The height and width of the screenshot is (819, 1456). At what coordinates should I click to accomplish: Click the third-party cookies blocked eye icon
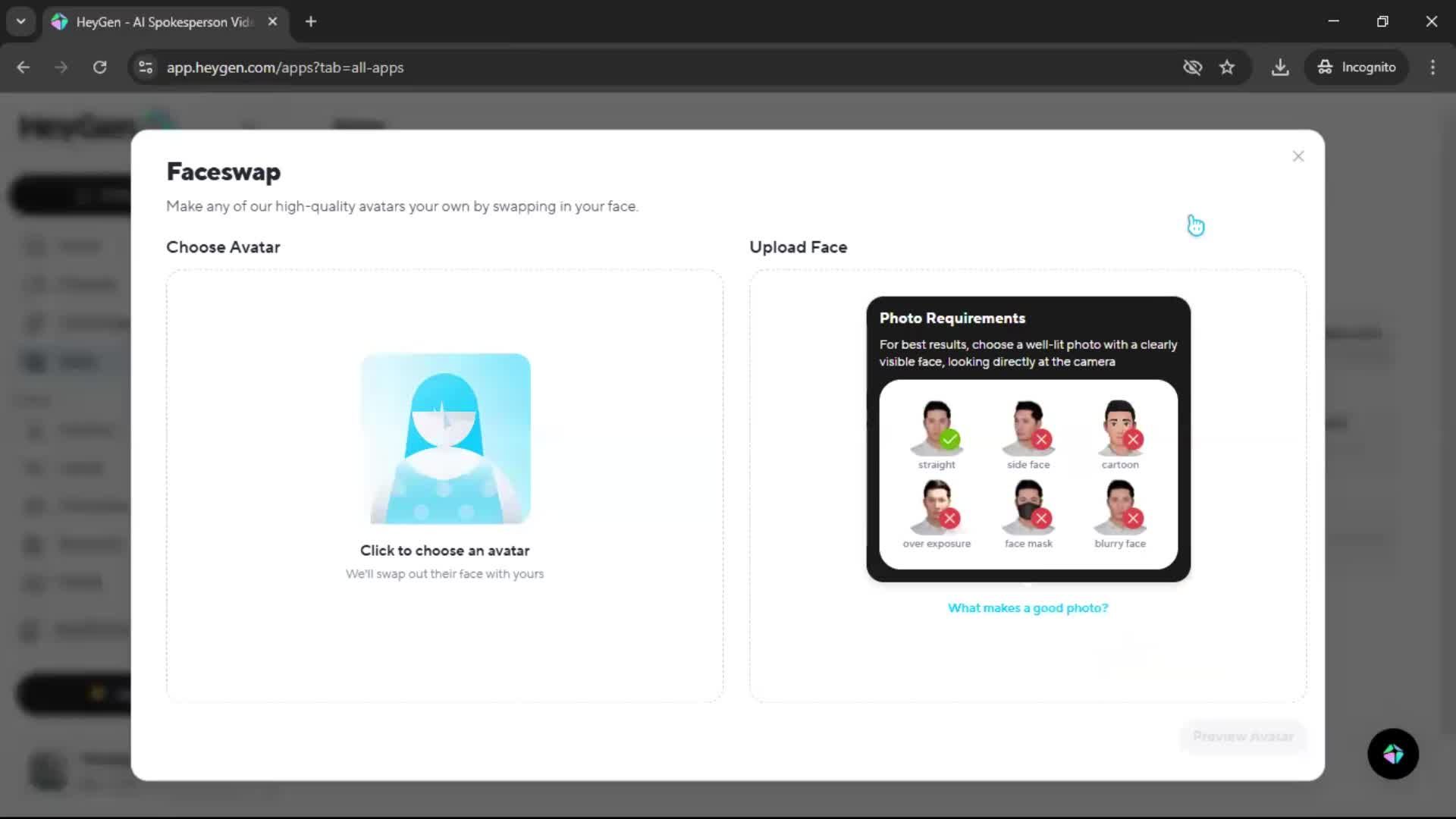point(1192,67)
